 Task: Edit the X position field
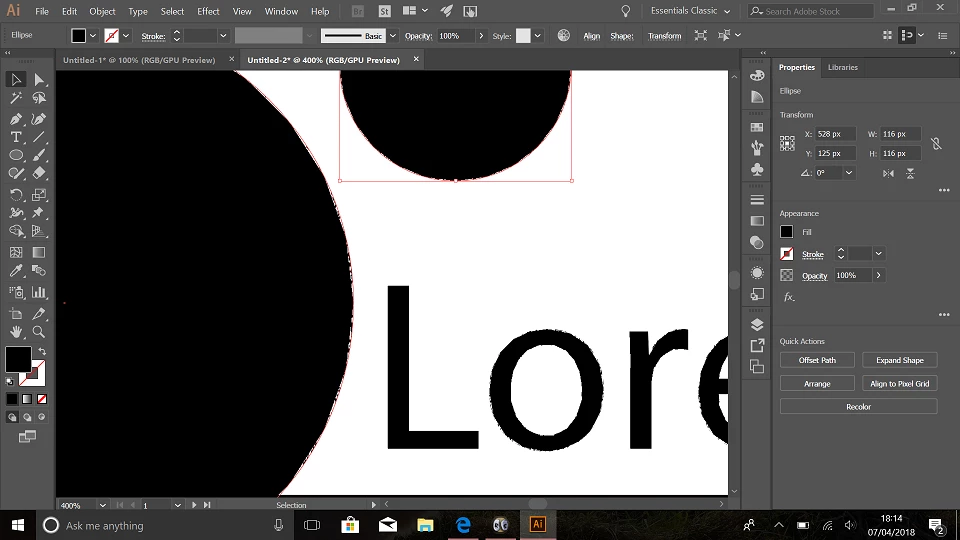(835, 134)
